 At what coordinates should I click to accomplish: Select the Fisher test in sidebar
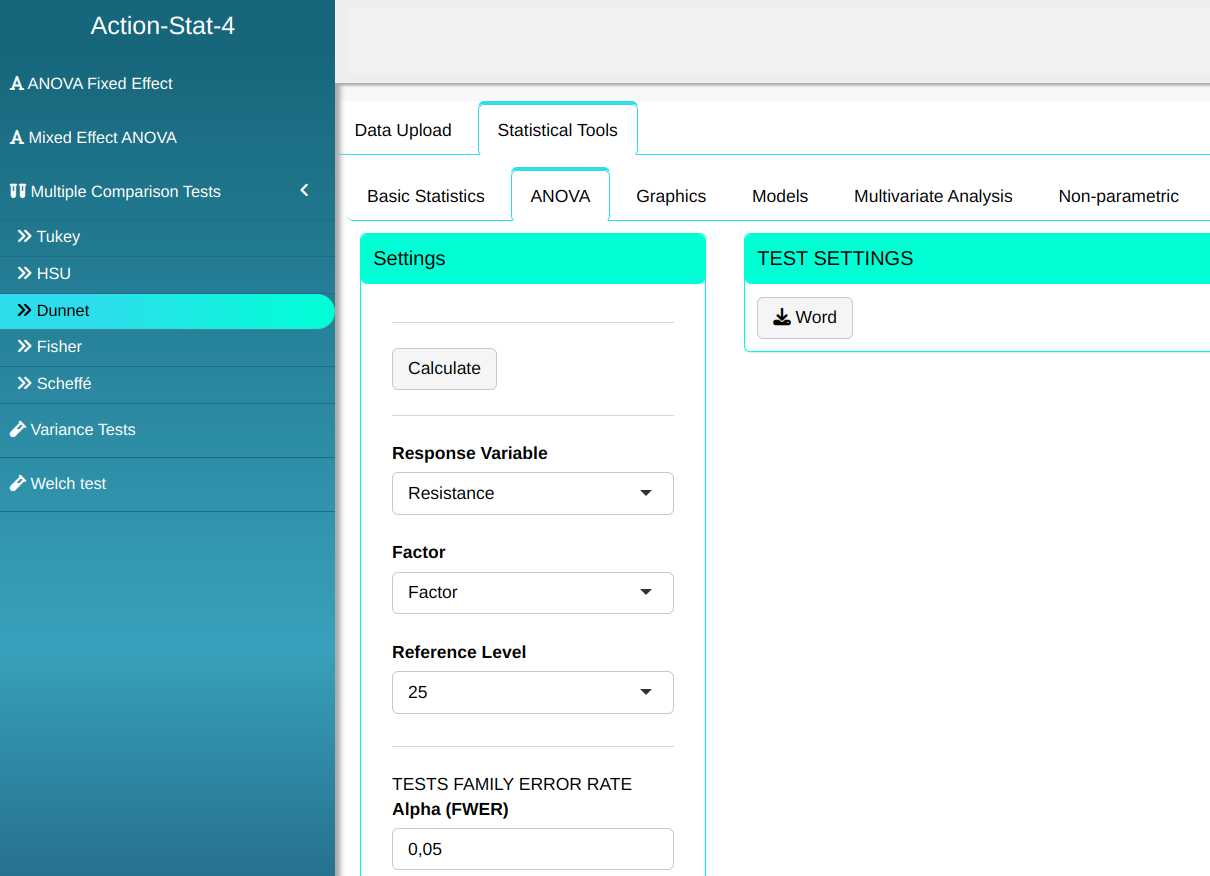point(59,347)
